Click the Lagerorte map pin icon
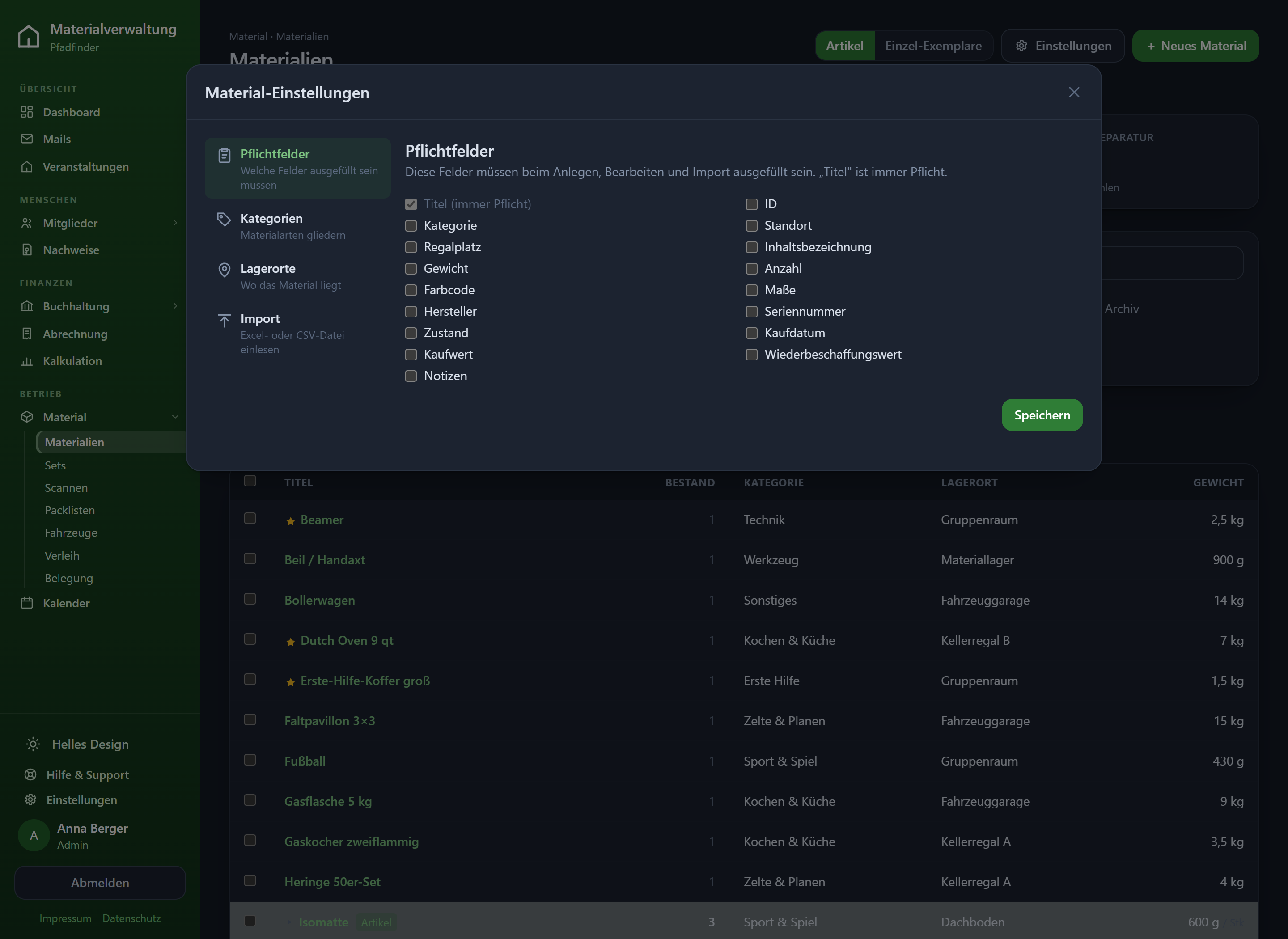This screenshot has height=939, width=1288. [x=225, y=270]
